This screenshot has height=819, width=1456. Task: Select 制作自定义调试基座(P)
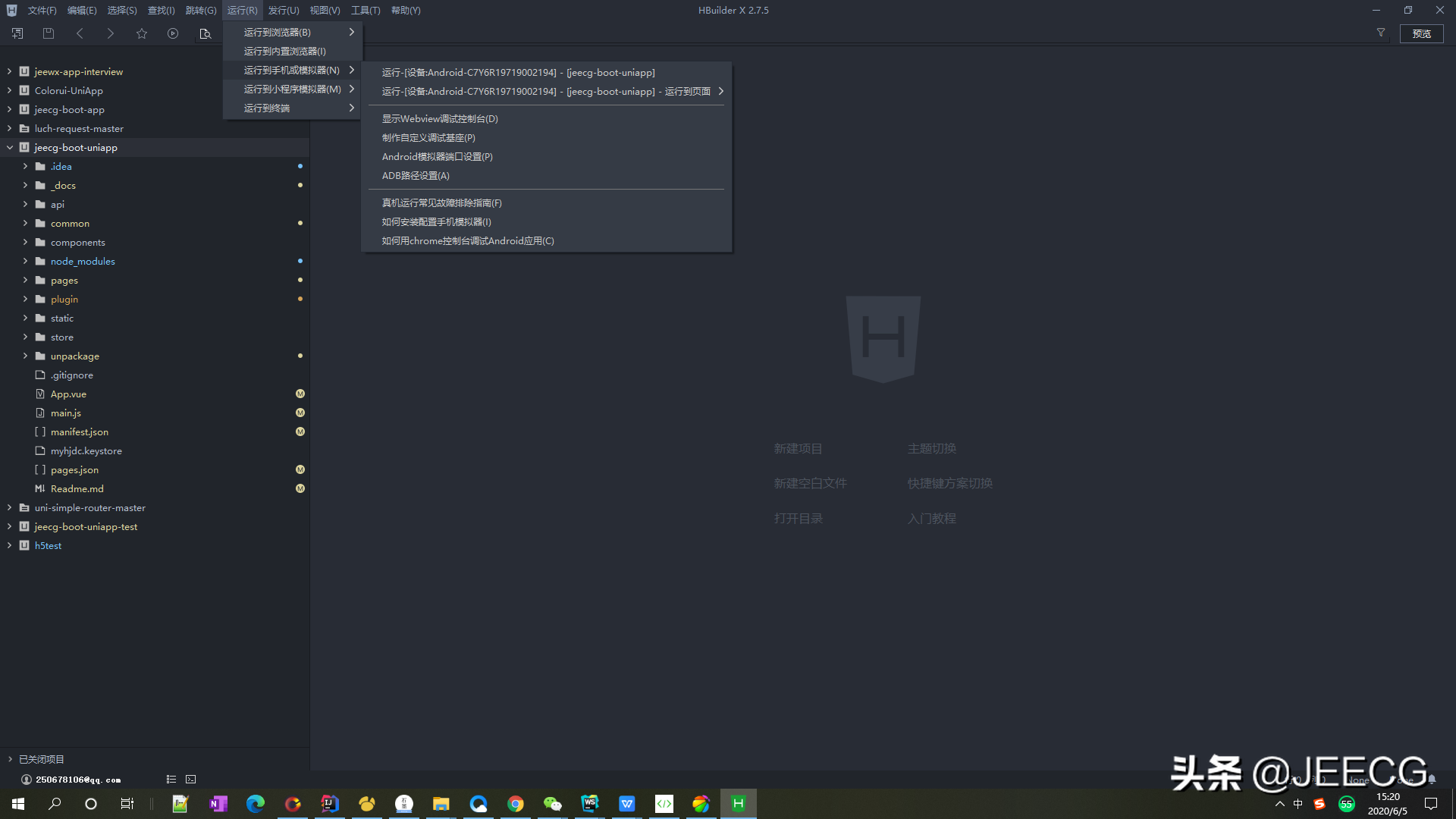pos(546,137)
